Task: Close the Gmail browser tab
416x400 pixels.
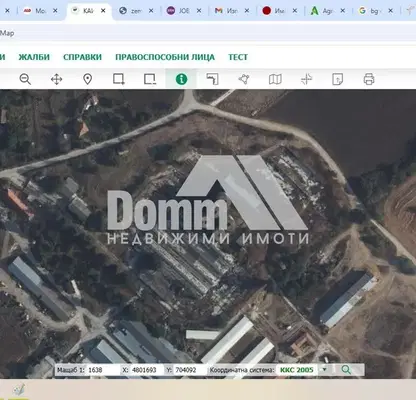Action: (x=247, y=11)
